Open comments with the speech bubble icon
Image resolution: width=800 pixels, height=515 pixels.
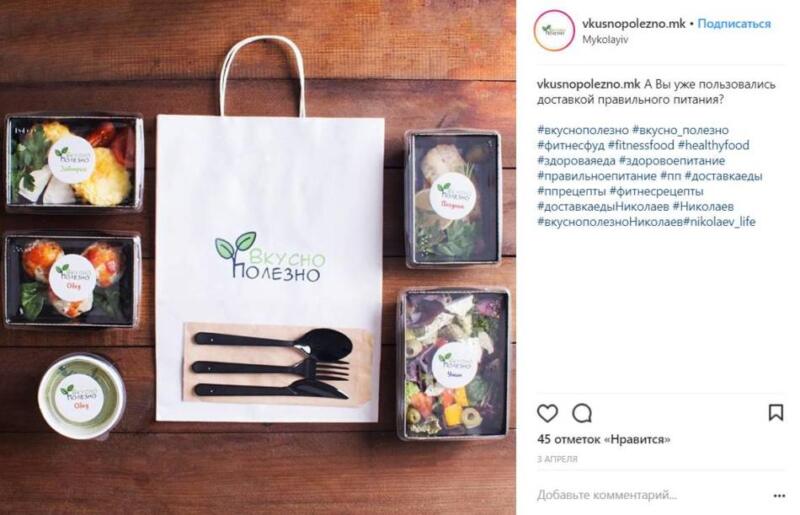582,413
